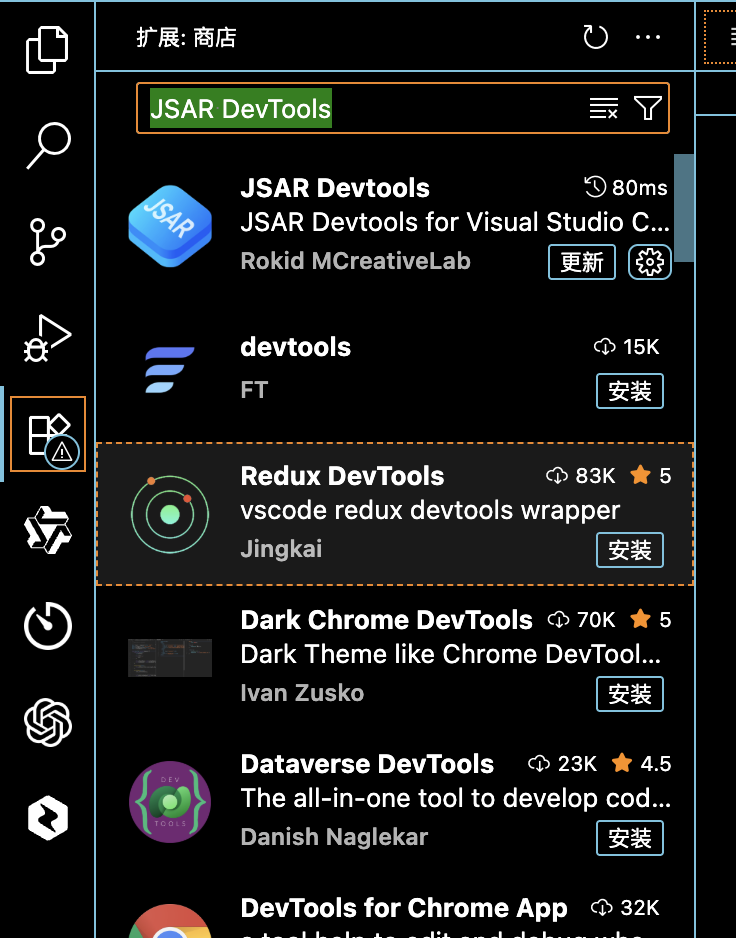Open the more actions ellipsis menu
This screenshot has width=736, height=938.
click(x=649, y=38)
